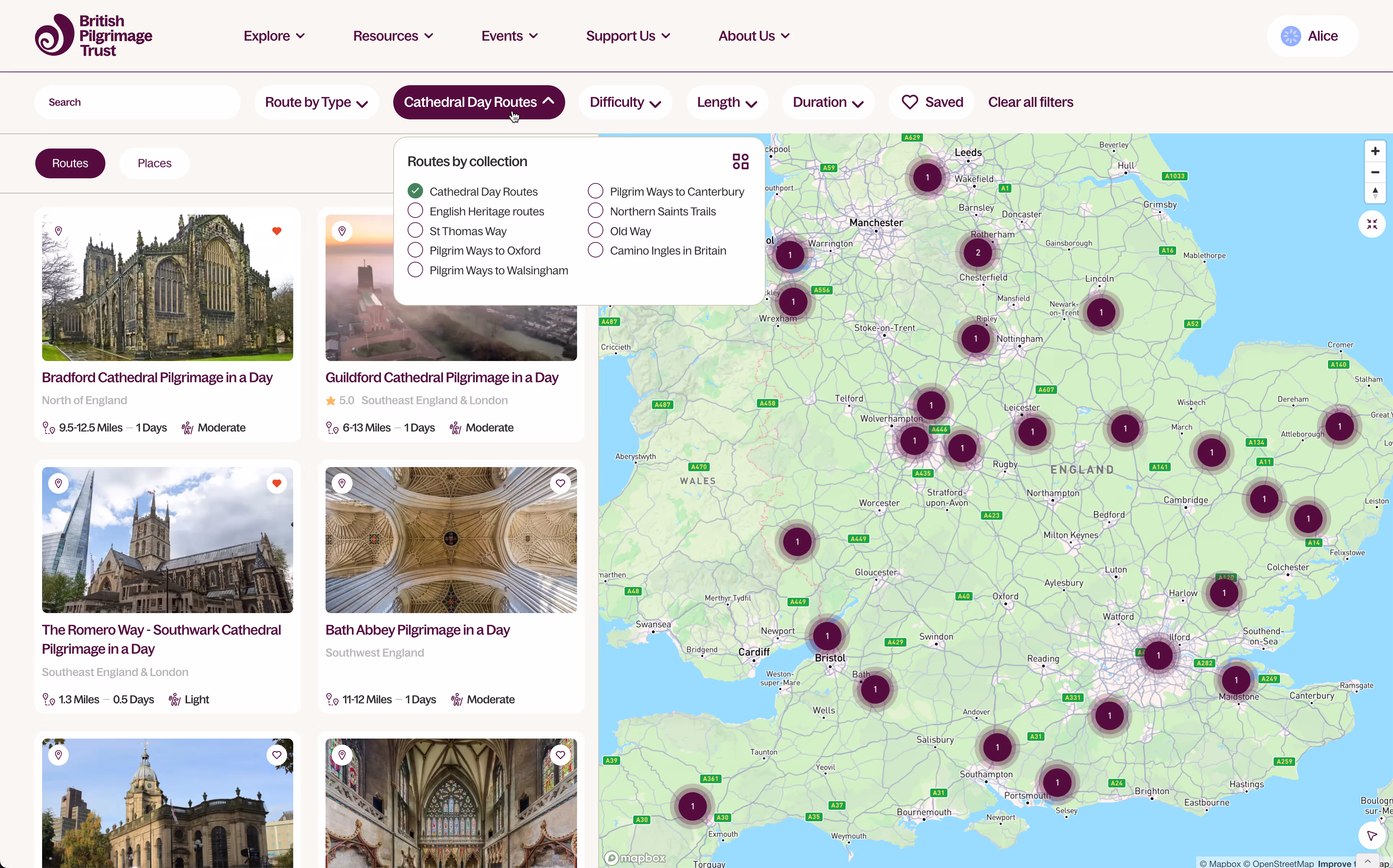Unsave Bradford Cathedral route heart icon
The width and height of the screenshot is (1393, 868).
click(x=277, y=231)
